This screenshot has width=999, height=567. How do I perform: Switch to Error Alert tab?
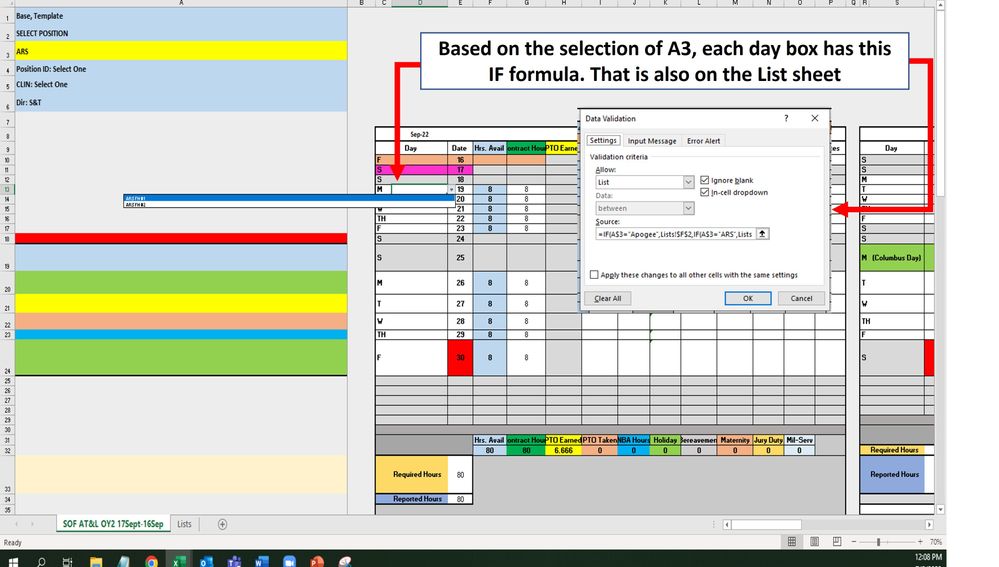point(703,141)
